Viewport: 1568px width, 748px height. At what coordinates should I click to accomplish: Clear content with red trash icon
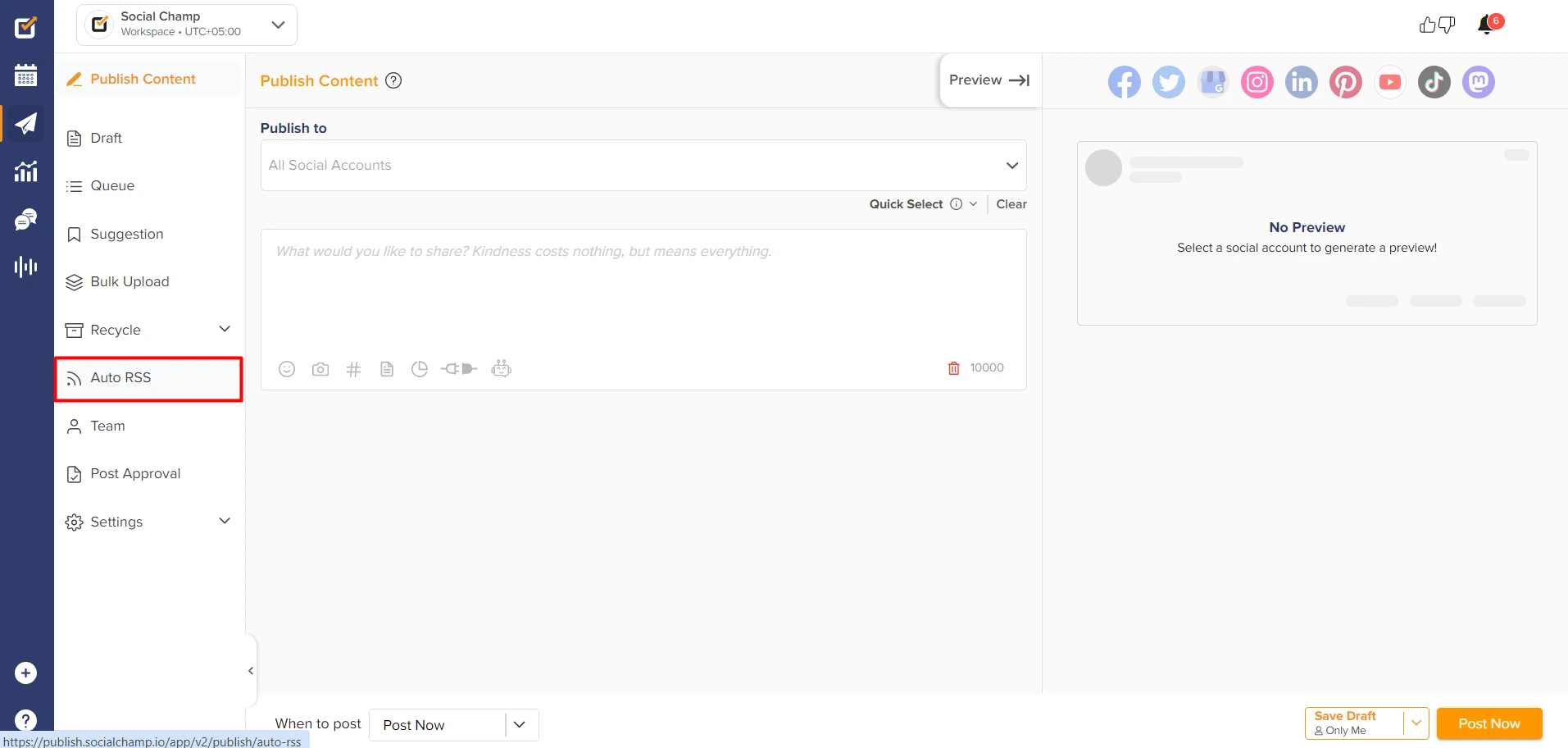pos(953,368)
